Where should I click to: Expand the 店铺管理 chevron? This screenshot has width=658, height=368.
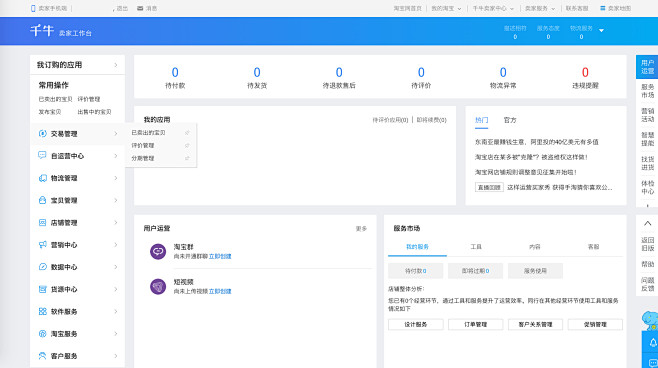(x=116, y=222)
